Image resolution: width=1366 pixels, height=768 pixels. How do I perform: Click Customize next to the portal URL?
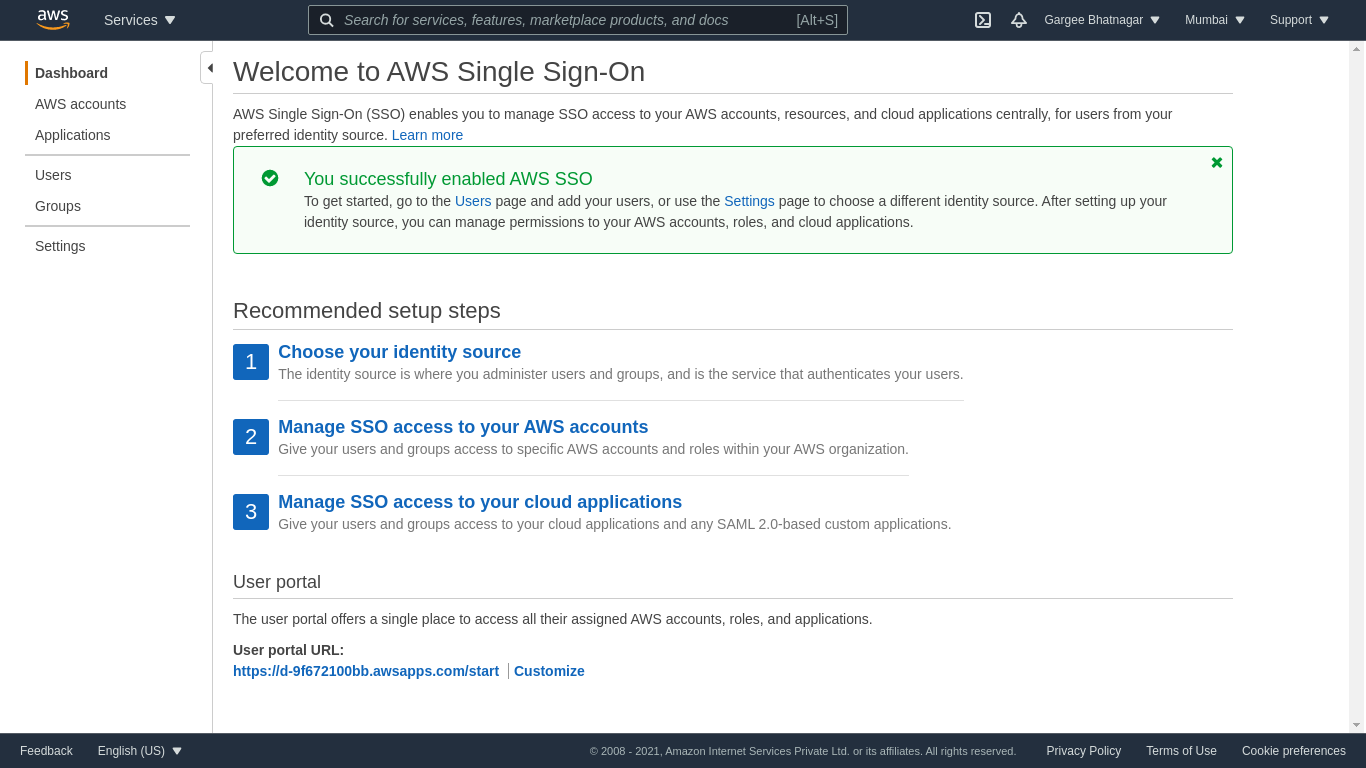point(549,671)
